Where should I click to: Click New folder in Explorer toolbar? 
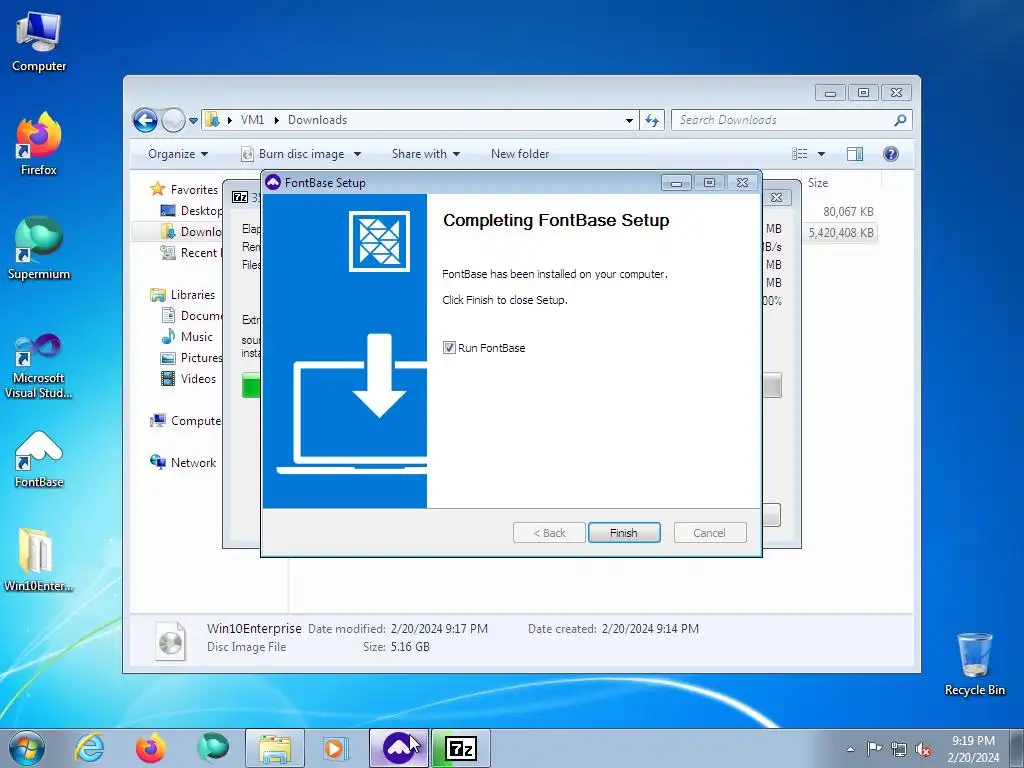[x=520, y=154]
